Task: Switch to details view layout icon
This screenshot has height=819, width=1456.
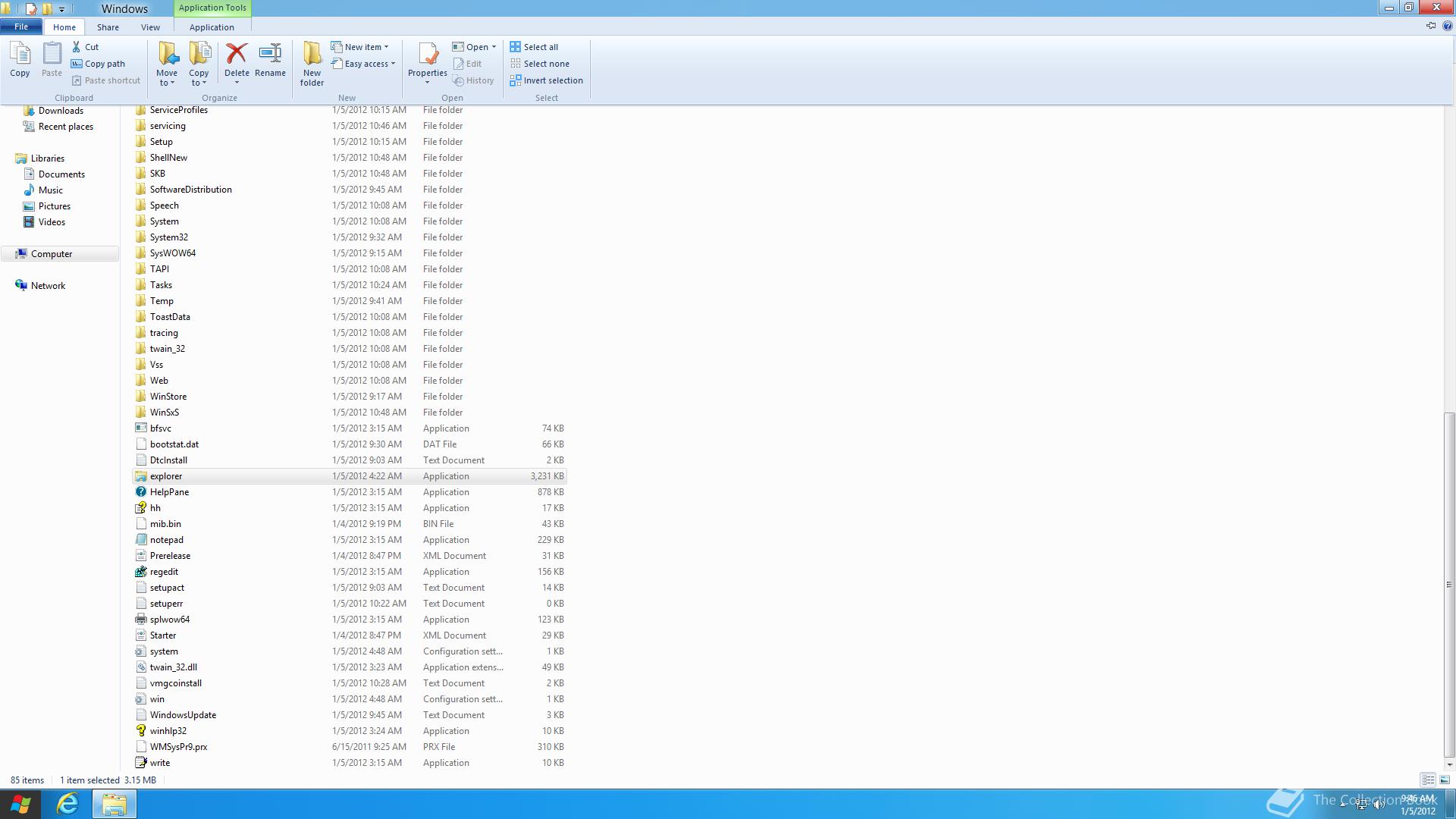Action: pos(1428,780)
